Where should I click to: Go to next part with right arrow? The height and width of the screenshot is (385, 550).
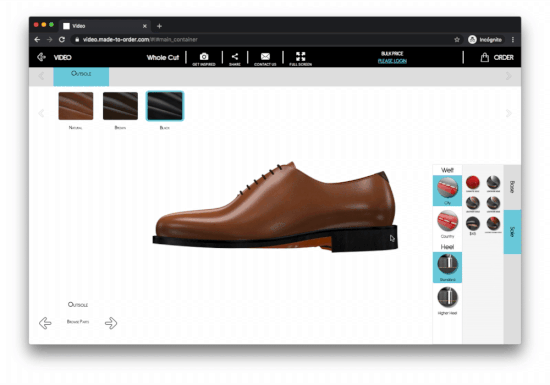(111, 323)
